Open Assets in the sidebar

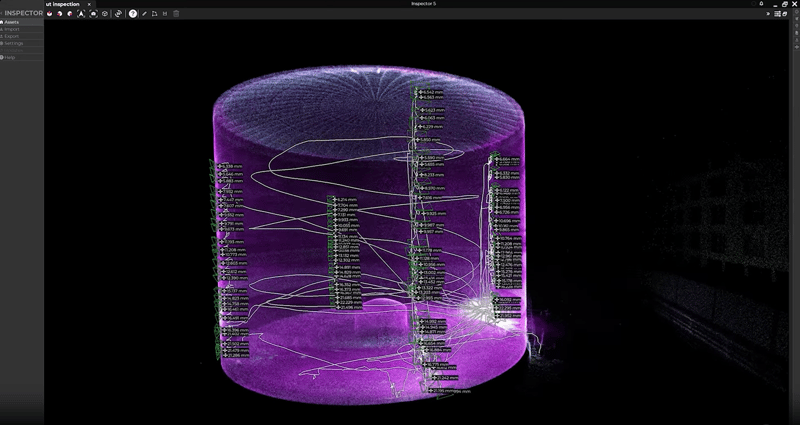pyautogui.click(x=21, y=22)
